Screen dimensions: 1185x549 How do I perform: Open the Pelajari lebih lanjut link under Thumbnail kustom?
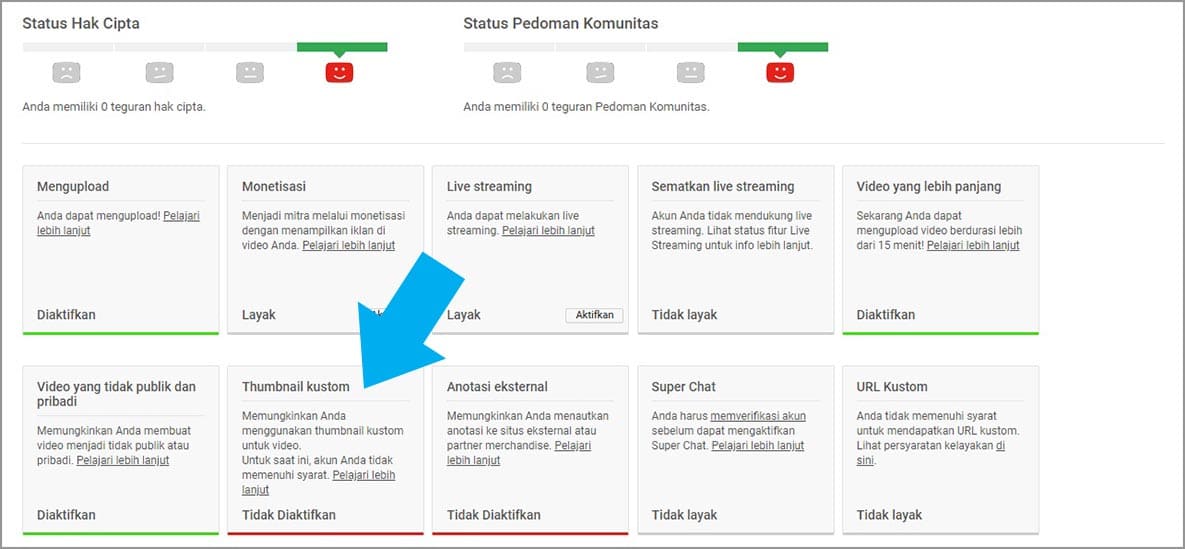(364, 475)
